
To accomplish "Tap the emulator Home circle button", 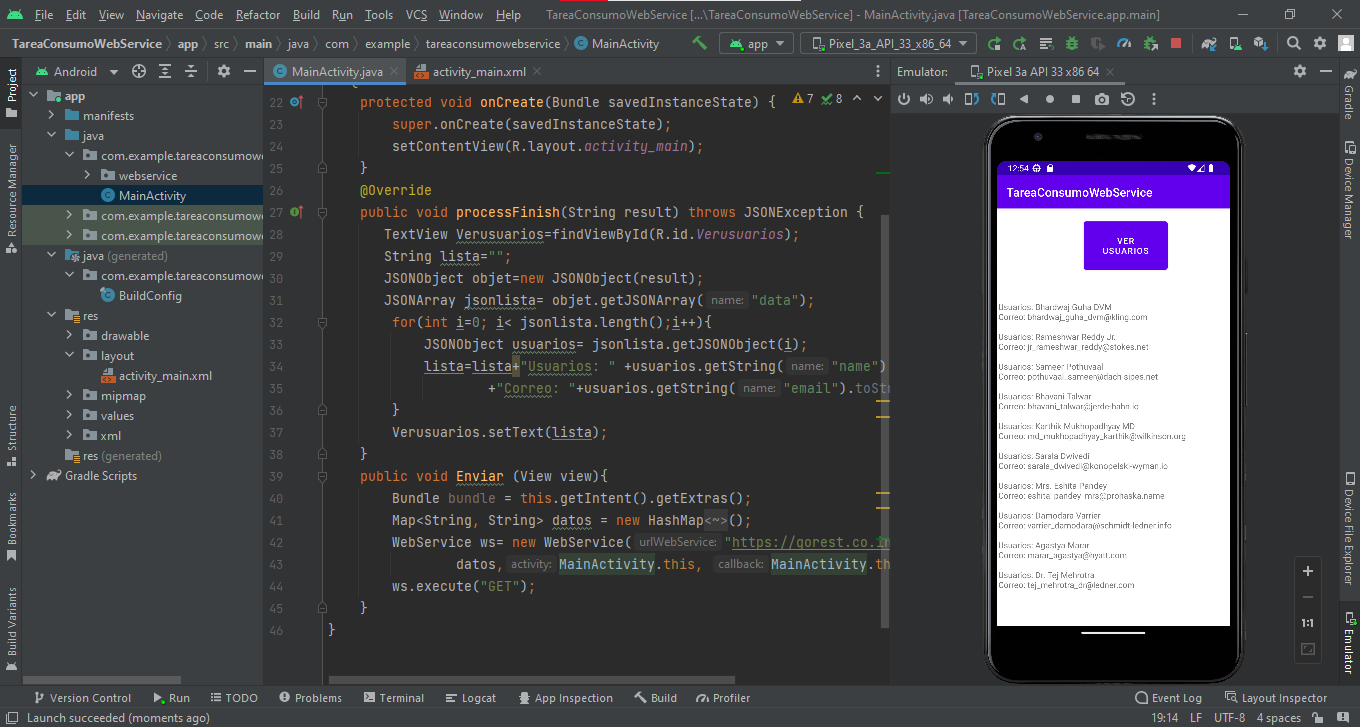I will (1050, 99).
